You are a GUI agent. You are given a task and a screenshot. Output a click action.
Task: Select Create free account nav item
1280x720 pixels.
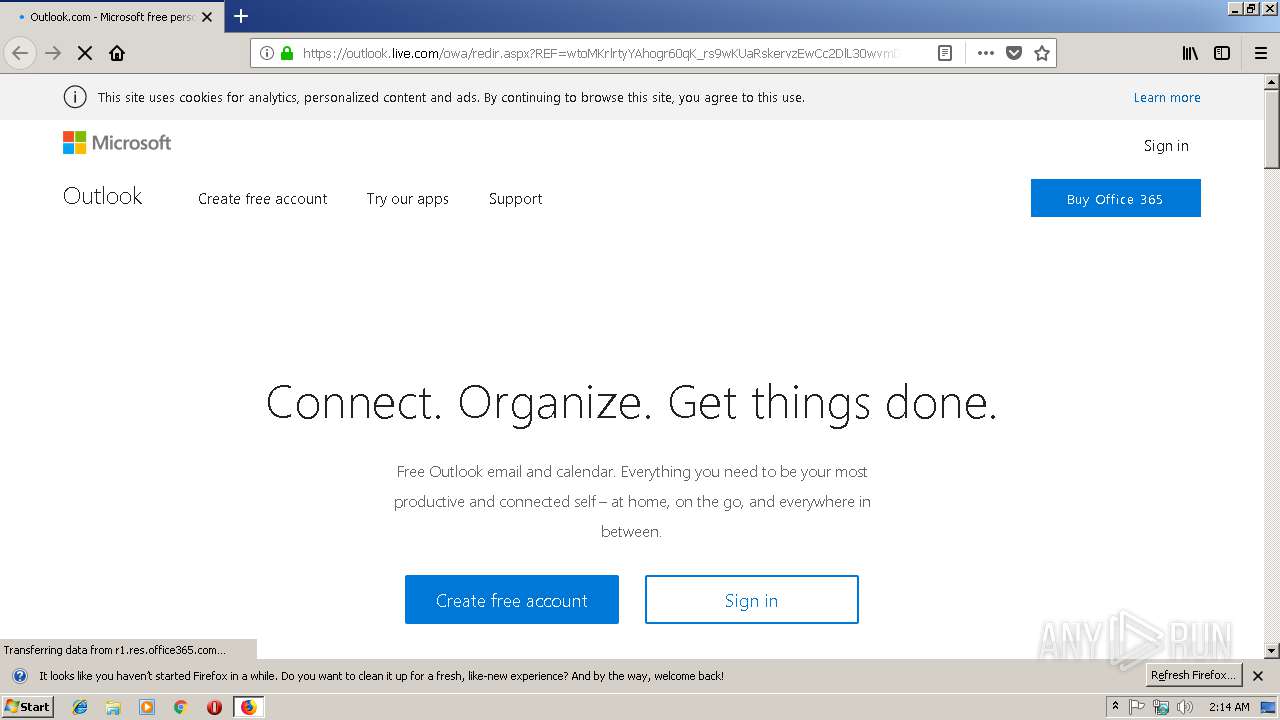[x=263, y=199]
